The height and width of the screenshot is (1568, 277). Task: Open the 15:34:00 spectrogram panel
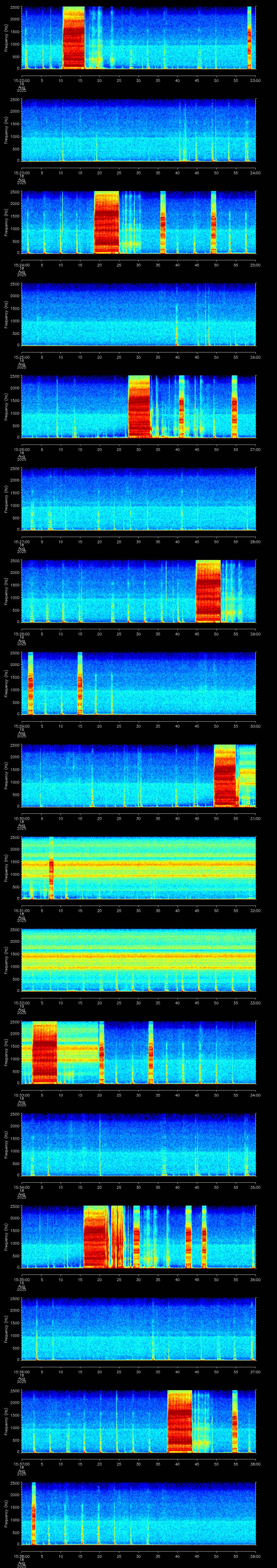(x=139, y=1144)
